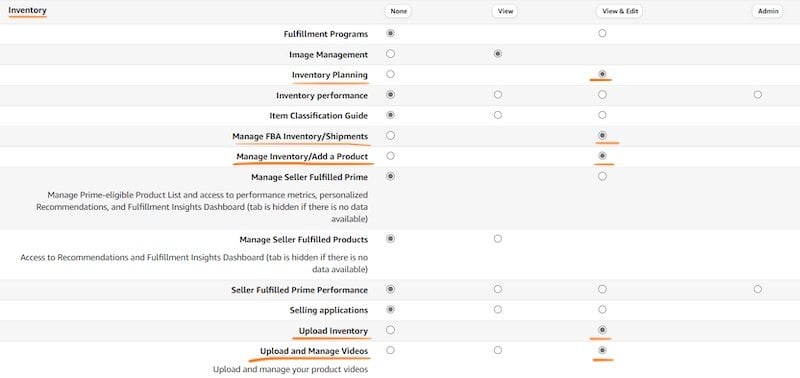
Task: Click the Seller Fulfilled Prime Performance label
Action: click(x=299, y=290)
